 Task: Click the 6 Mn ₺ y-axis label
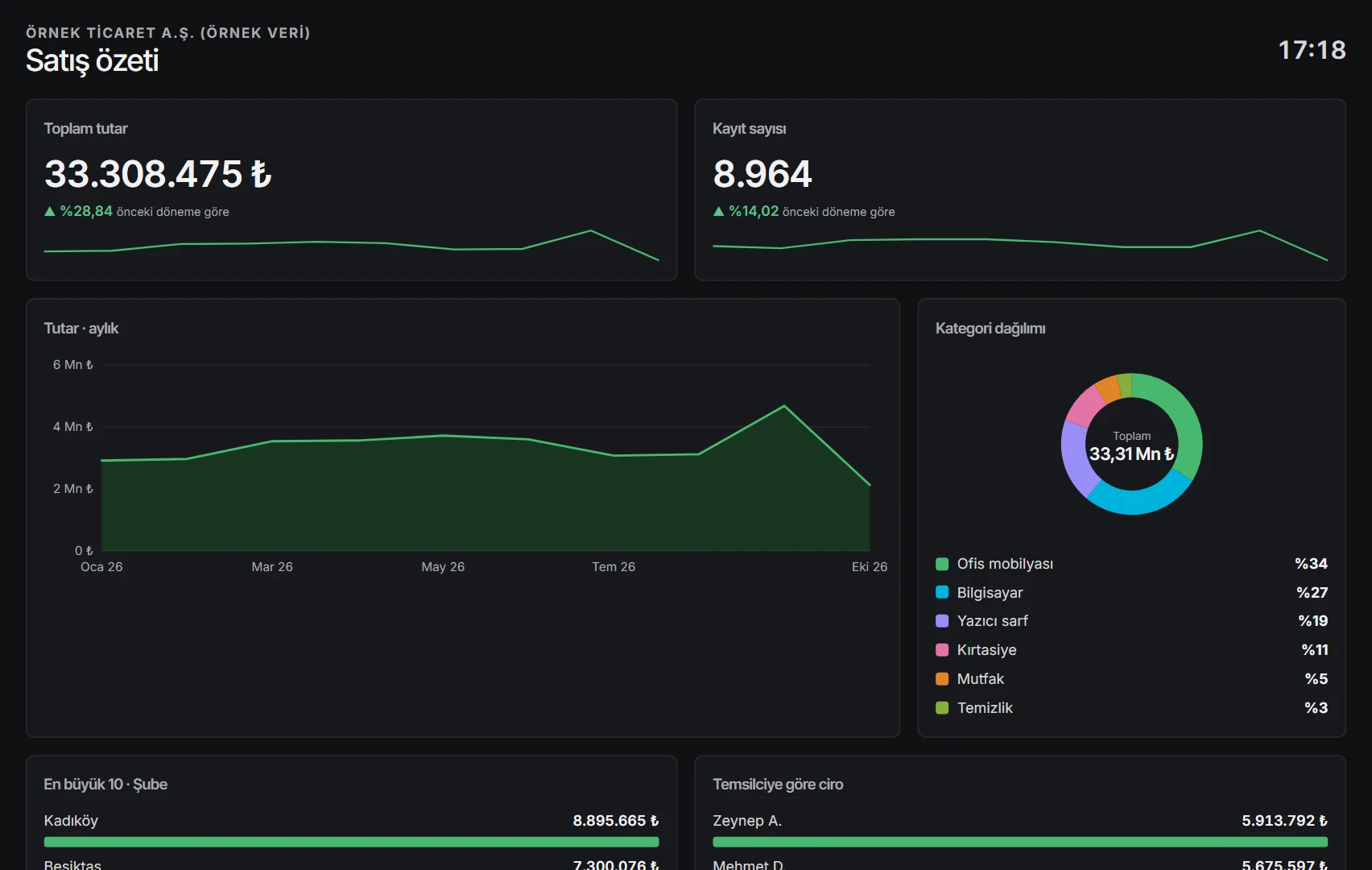[x=73, y=365]
